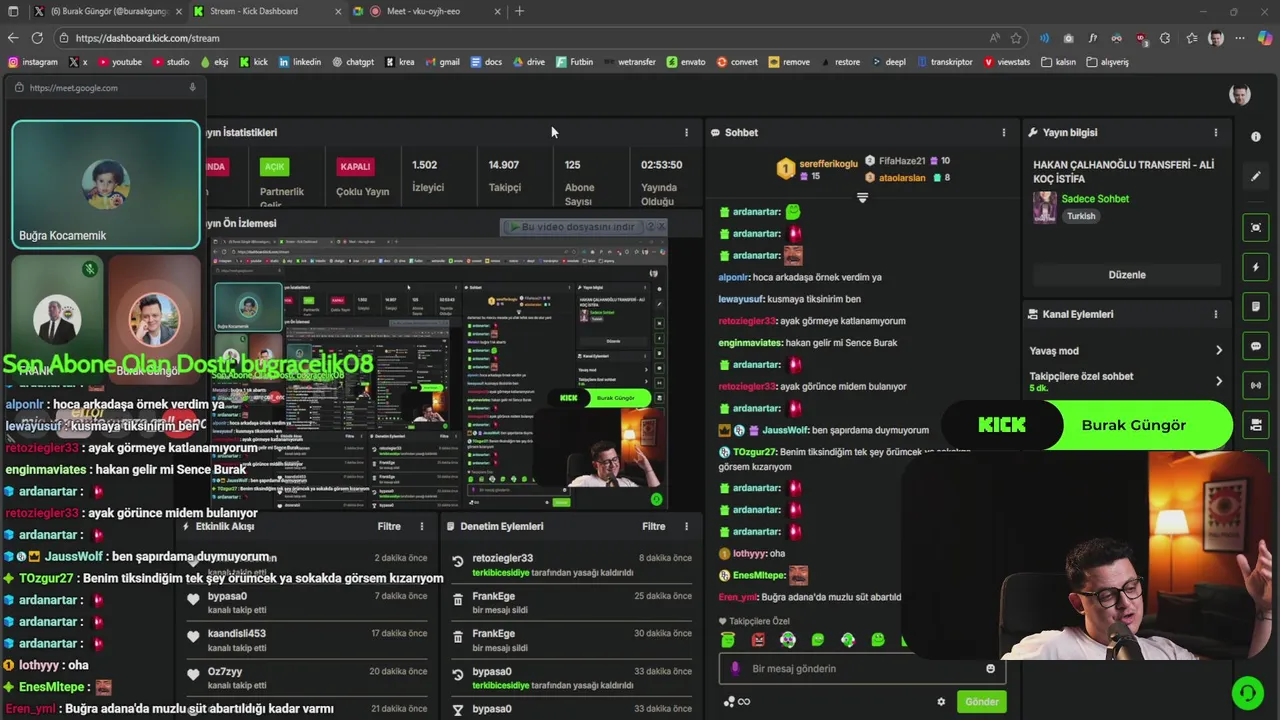Open browser favorites list icon
1280x720 pixels.
pos(1192,38)
